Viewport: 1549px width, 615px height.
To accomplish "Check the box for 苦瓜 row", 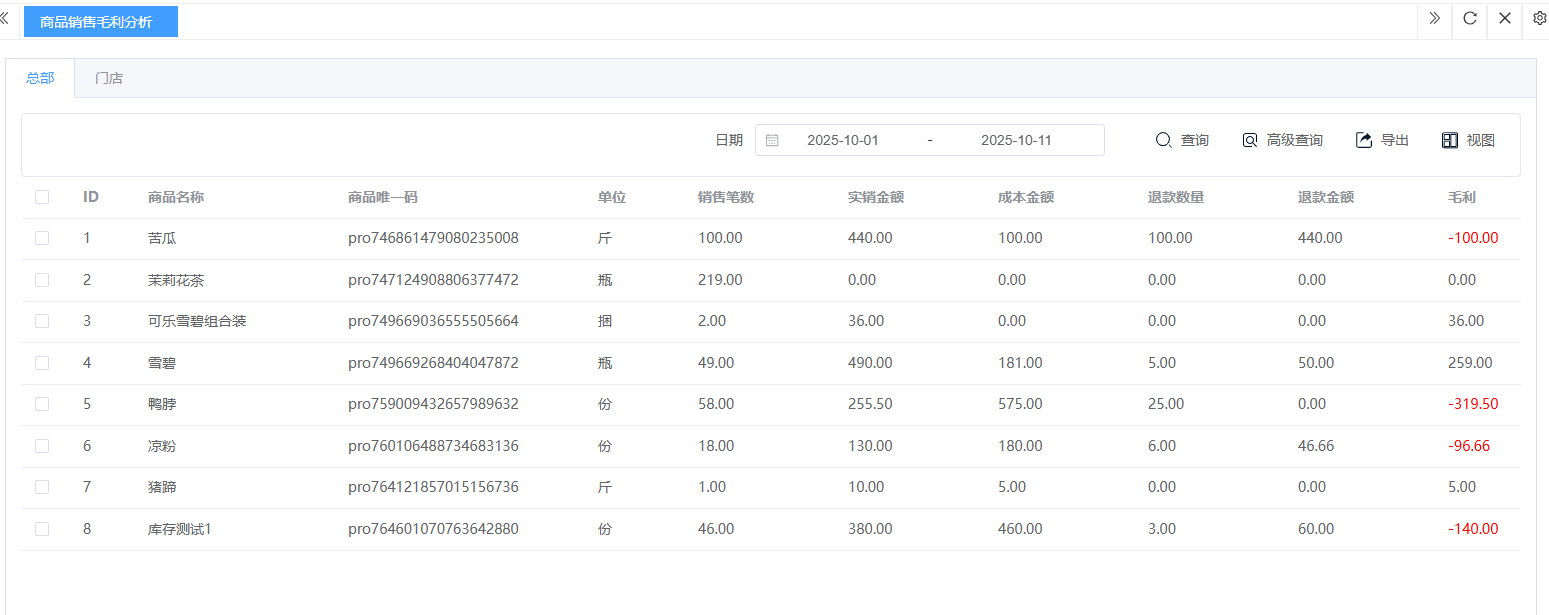I will click(42, 238).
